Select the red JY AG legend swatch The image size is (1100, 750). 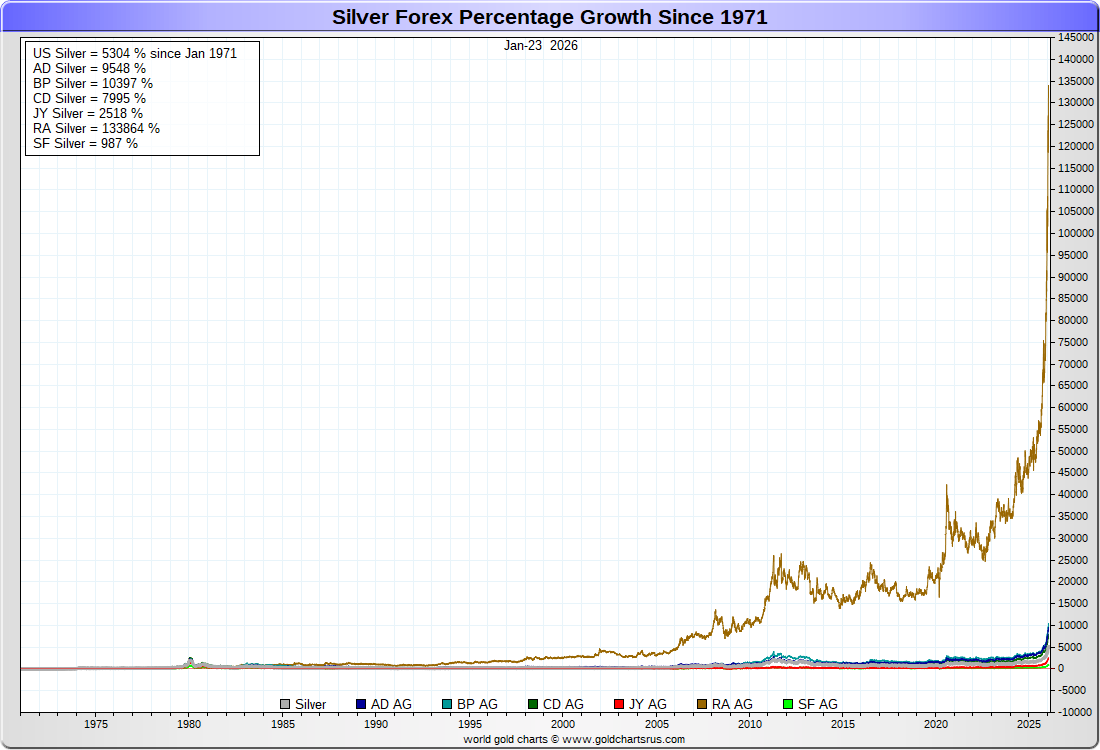[x=619, y=705]
